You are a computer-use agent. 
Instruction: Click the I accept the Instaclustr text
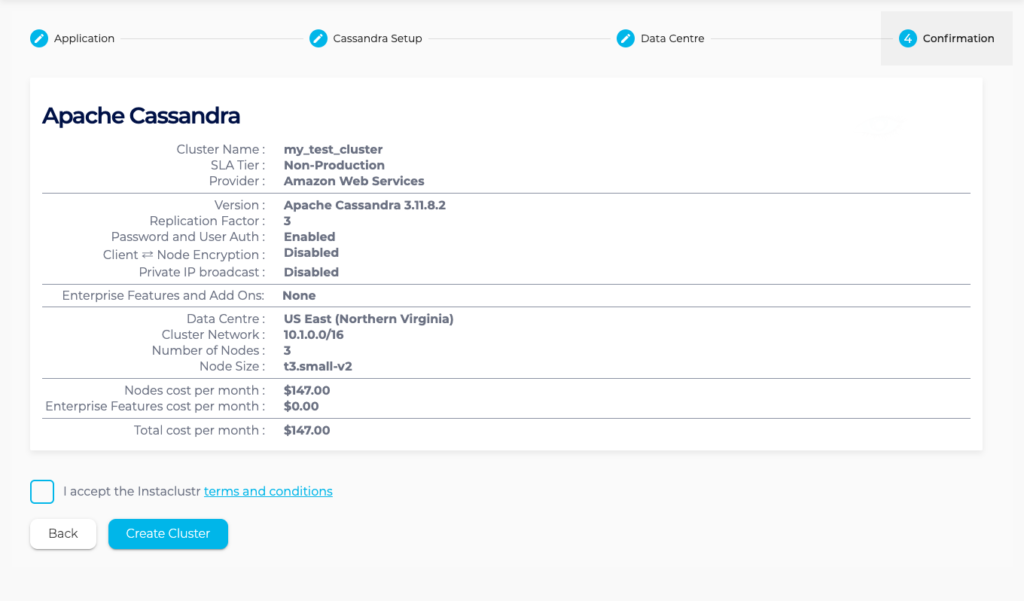coord(132,491)
